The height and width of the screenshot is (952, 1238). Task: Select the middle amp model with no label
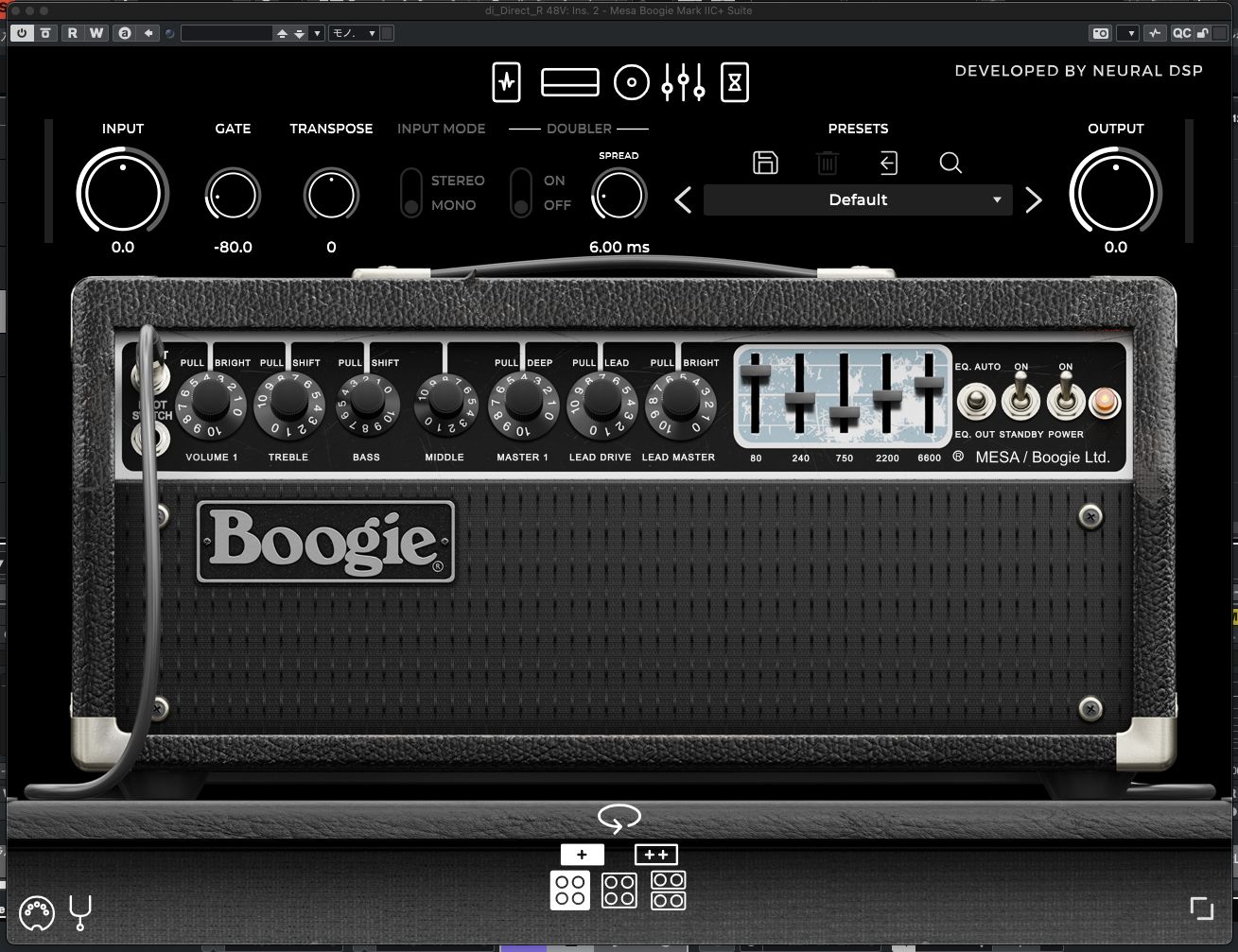point(619,890)
